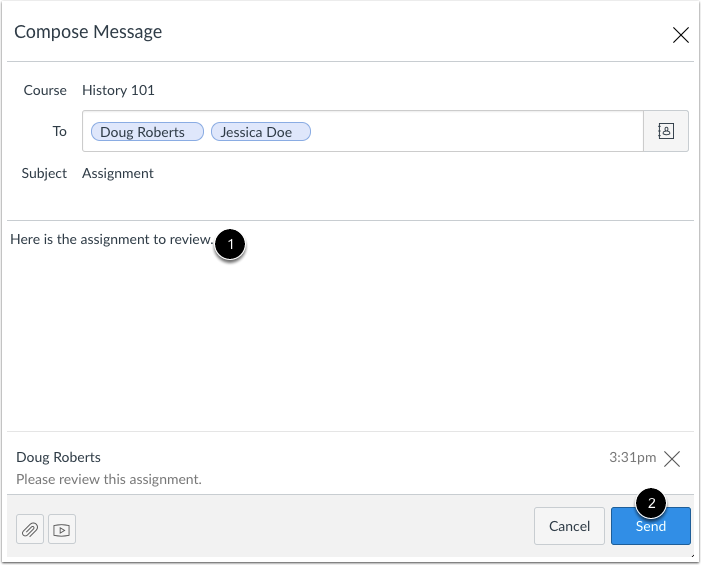
Task: Send the message
Action: (650, 526)
